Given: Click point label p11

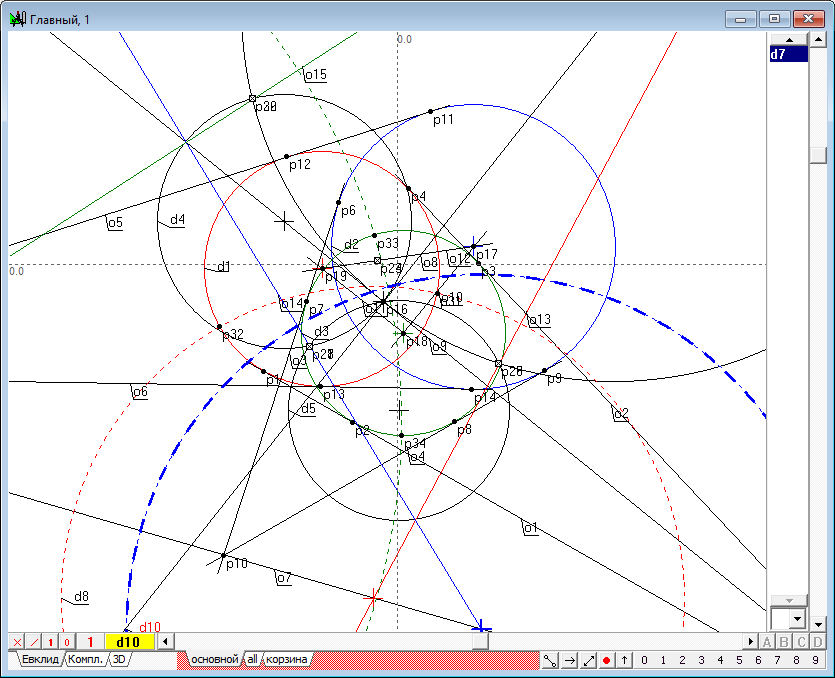Looking at the screenshot, I should click(x=443, y=120).
